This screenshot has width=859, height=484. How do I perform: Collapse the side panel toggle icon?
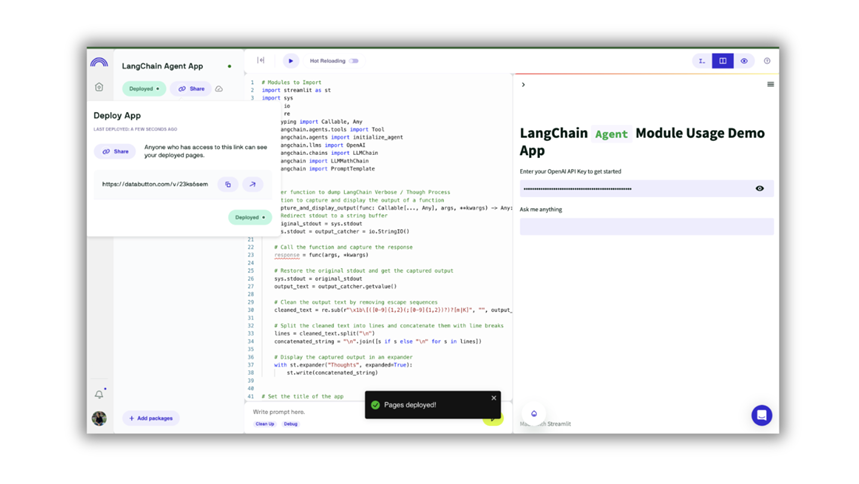point(261,60)
